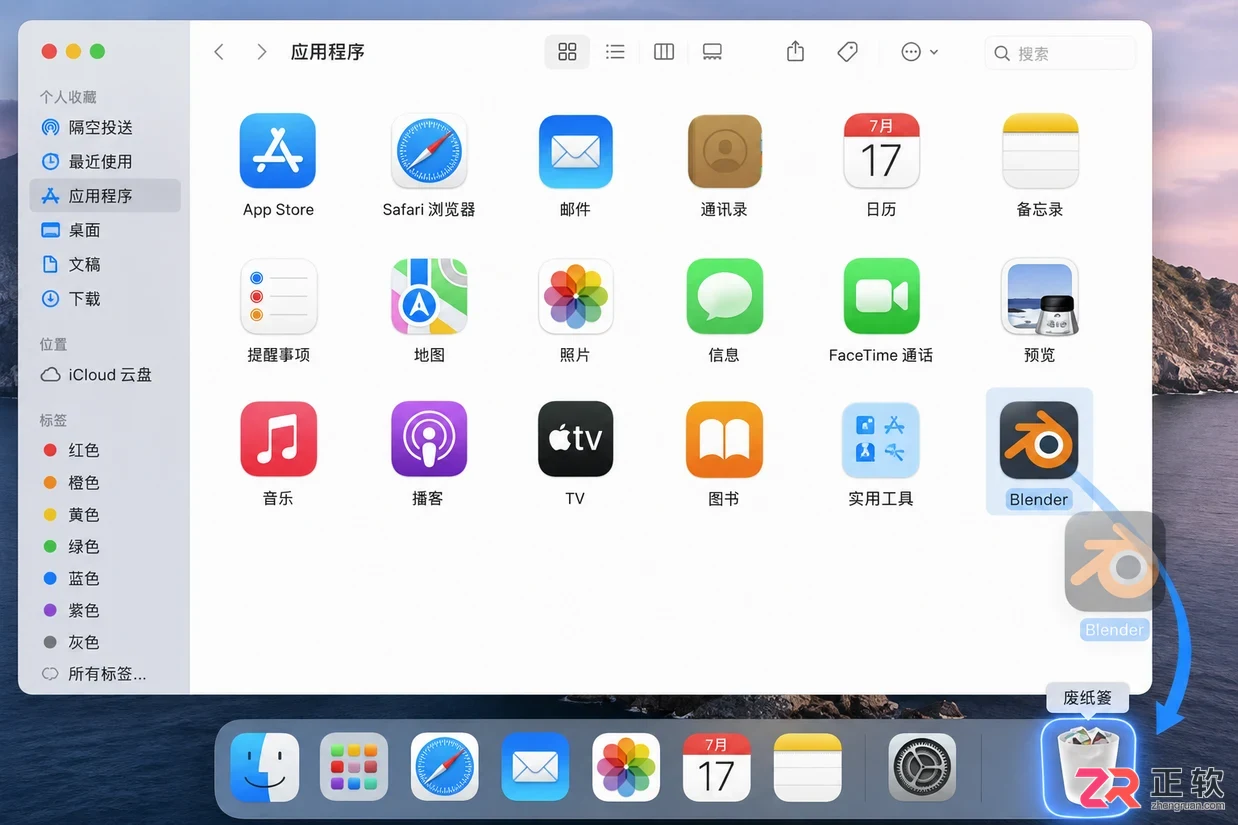Switch to list view
1238x825 pixels.
[x=615, y=52]
